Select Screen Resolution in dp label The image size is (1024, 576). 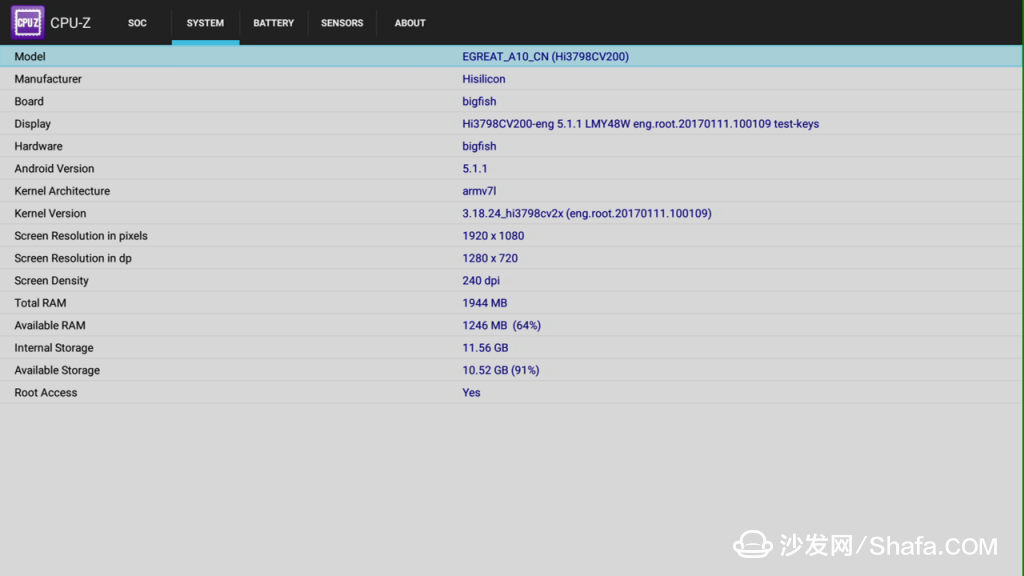pos(73,258)
